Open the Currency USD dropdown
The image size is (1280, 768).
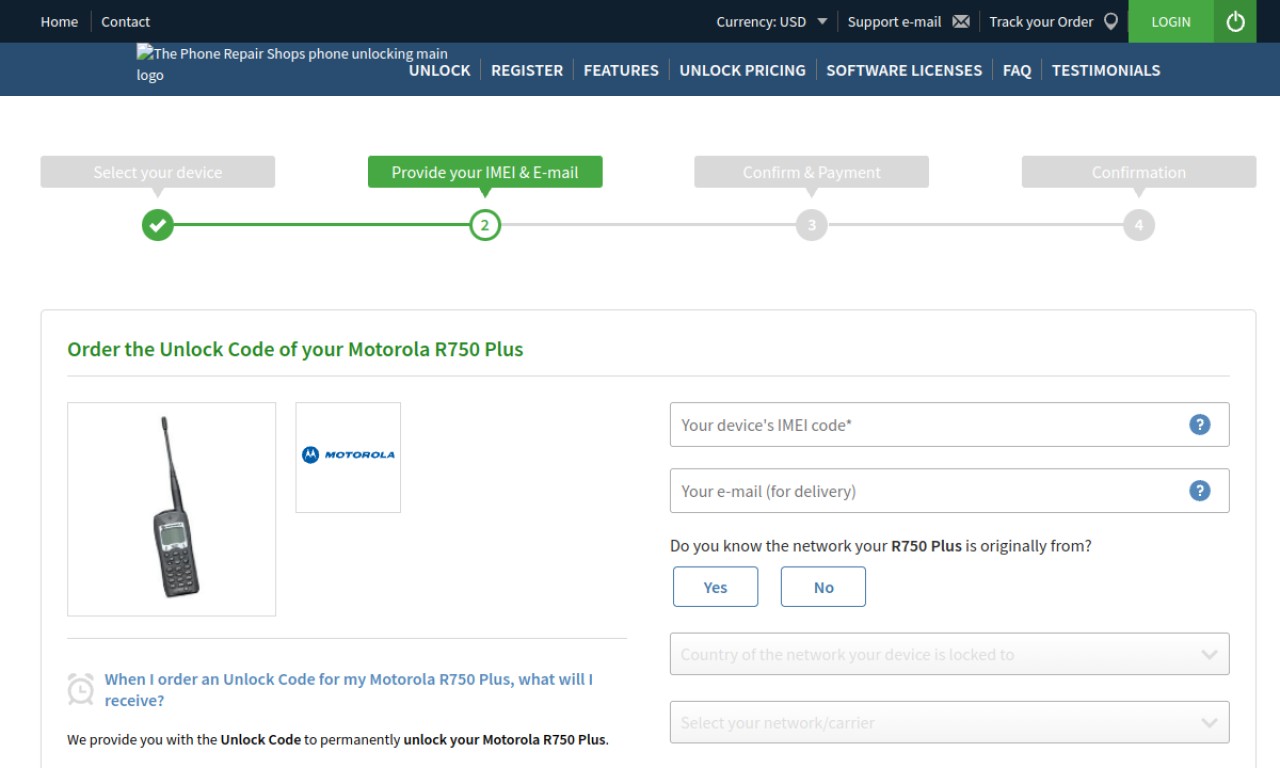pyautogui.click(x=772, y=21)
